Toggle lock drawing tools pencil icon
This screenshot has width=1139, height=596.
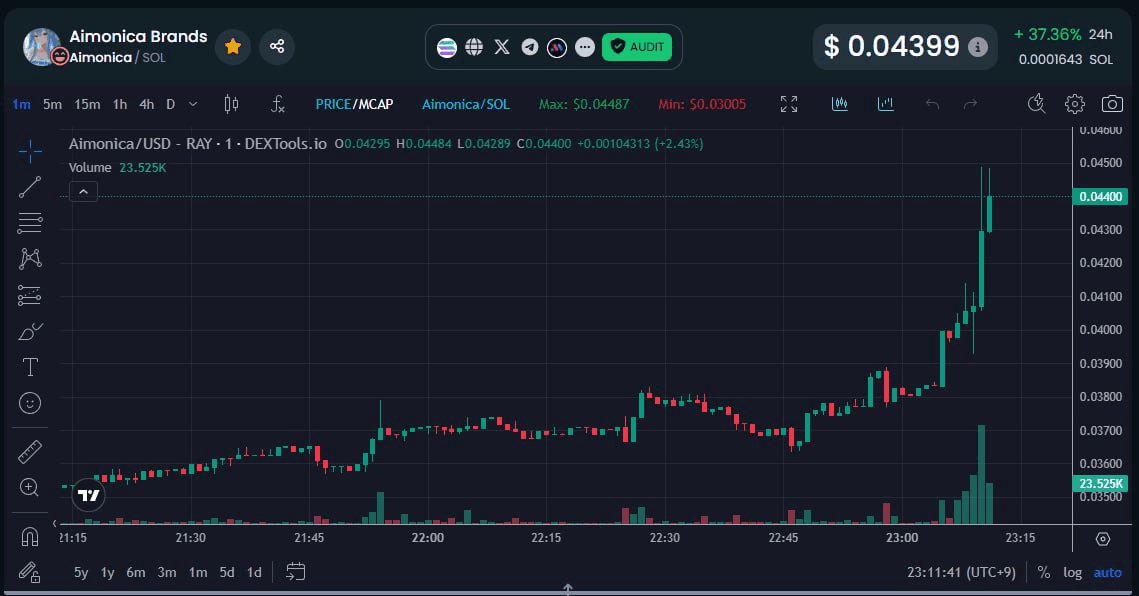coord(30,572)
